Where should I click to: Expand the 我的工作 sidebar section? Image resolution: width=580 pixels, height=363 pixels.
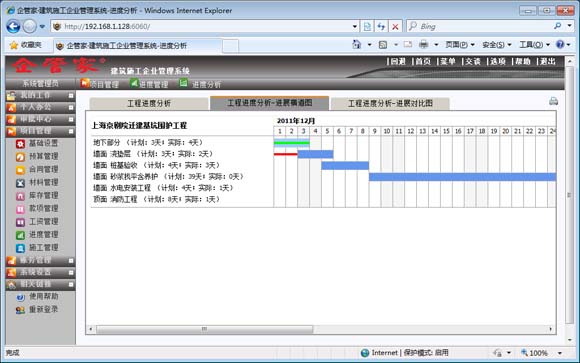coord(71,95)
